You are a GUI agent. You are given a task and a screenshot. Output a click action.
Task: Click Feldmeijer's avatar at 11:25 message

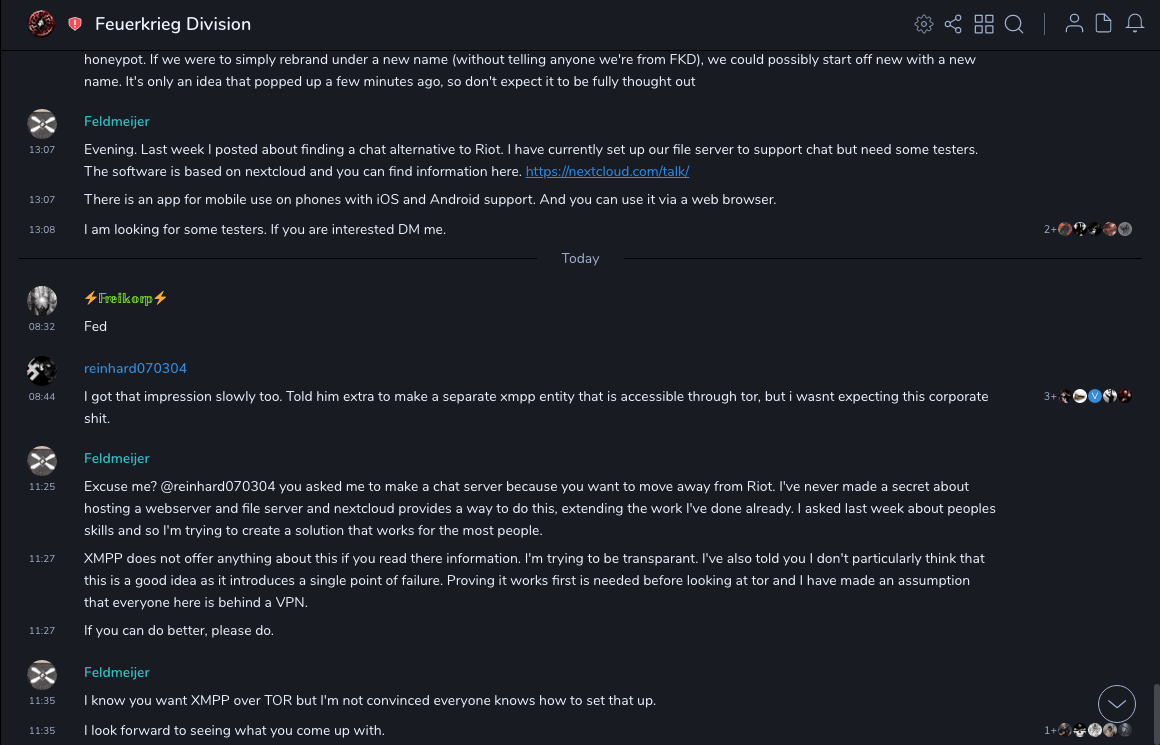[42, 461]
